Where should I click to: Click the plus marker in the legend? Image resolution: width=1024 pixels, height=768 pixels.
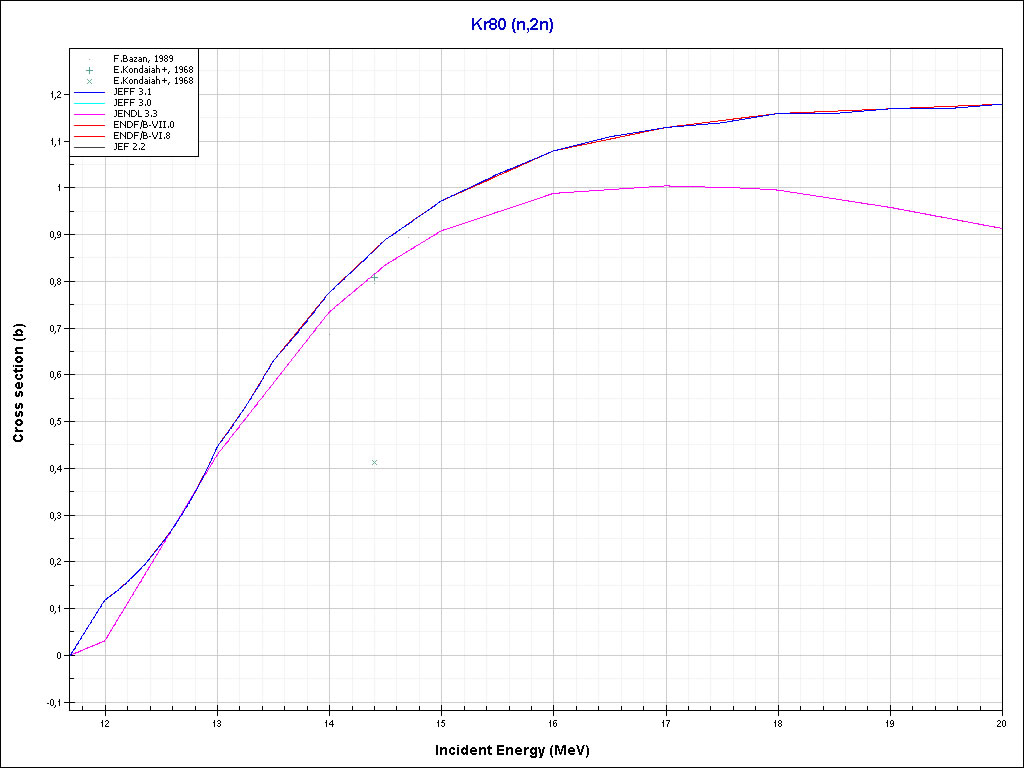point(89,70)
